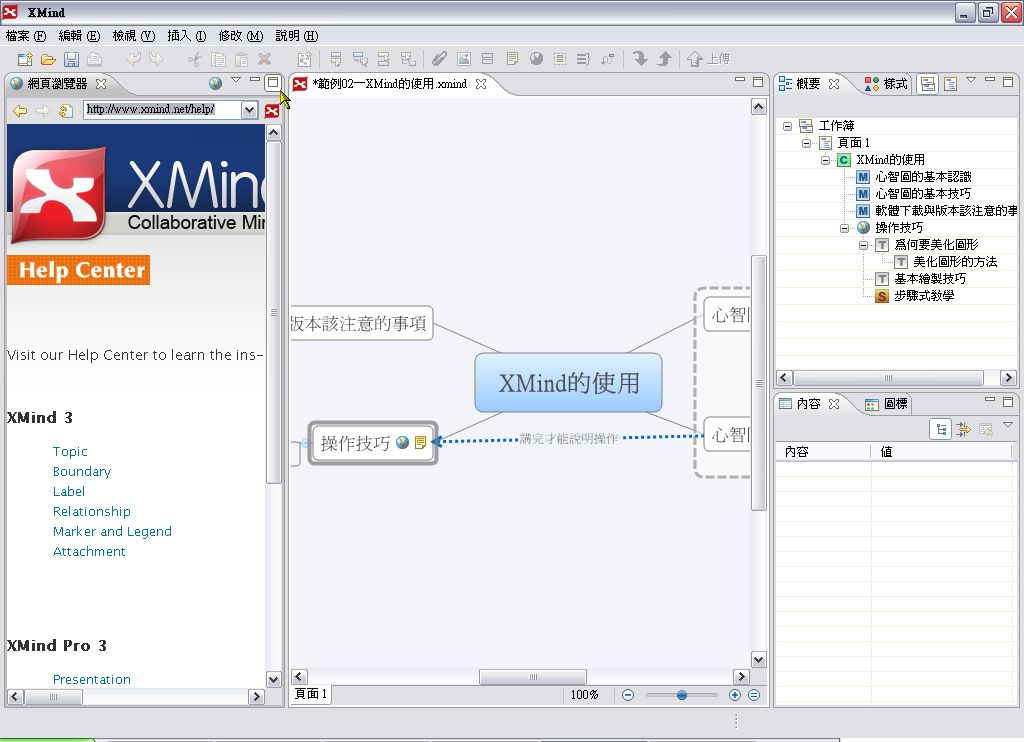Click the zoom slider handle
Image resolution: width=1024 pixels, height=742 pixels.
pos(682,695)
